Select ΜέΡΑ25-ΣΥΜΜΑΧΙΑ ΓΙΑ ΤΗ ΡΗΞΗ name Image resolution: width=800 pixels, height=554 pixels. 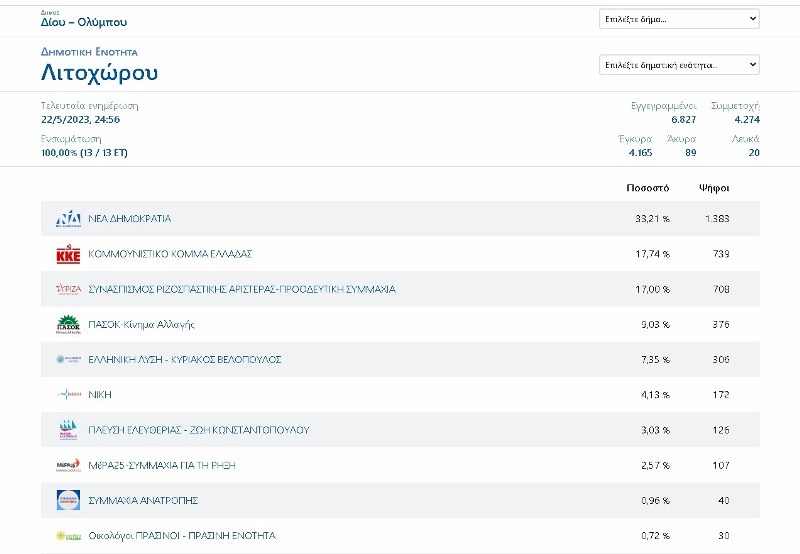(x=162, y=465)
